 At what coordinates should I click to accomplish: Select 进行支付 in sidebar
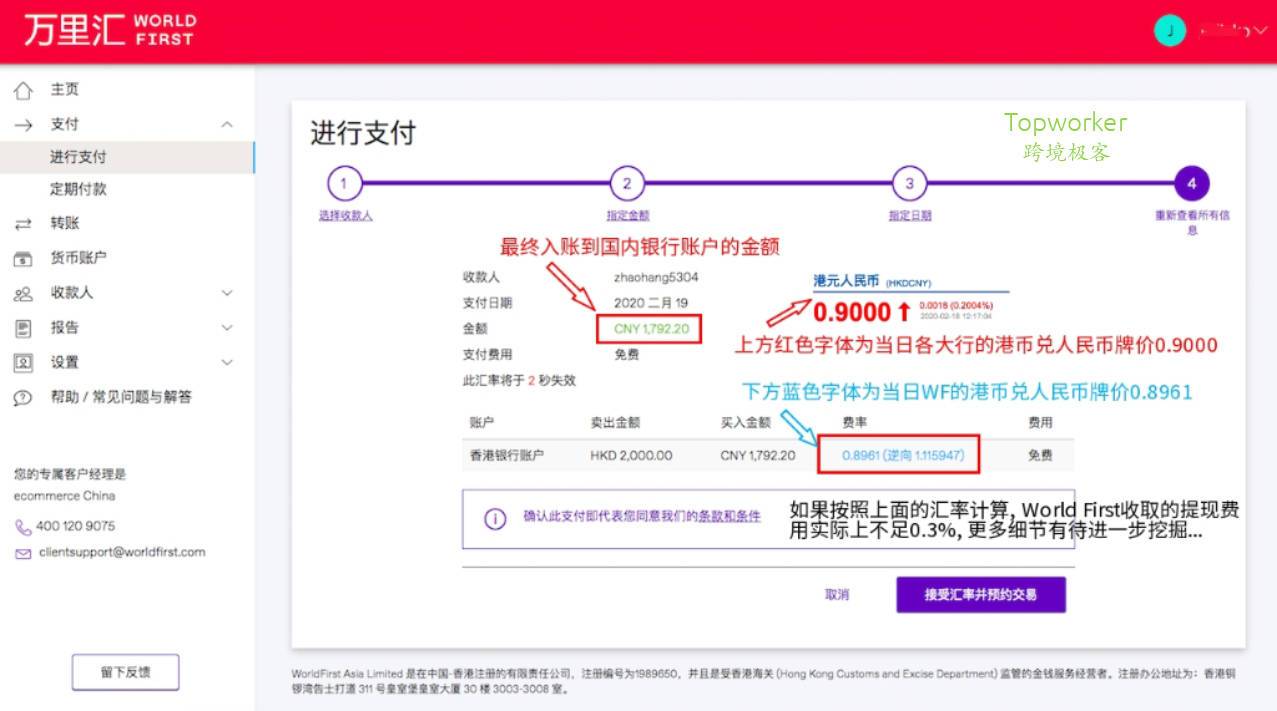point(78,157)
